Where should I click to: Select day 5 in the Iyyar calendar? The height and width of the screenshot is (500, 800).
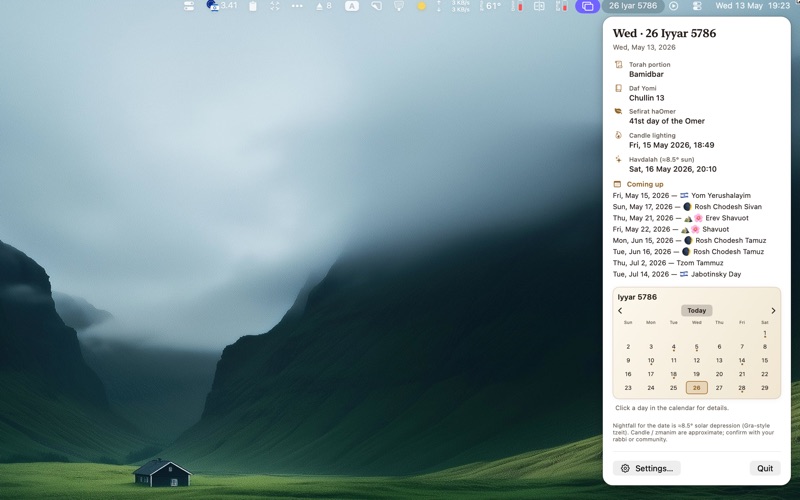coord(696,347)
